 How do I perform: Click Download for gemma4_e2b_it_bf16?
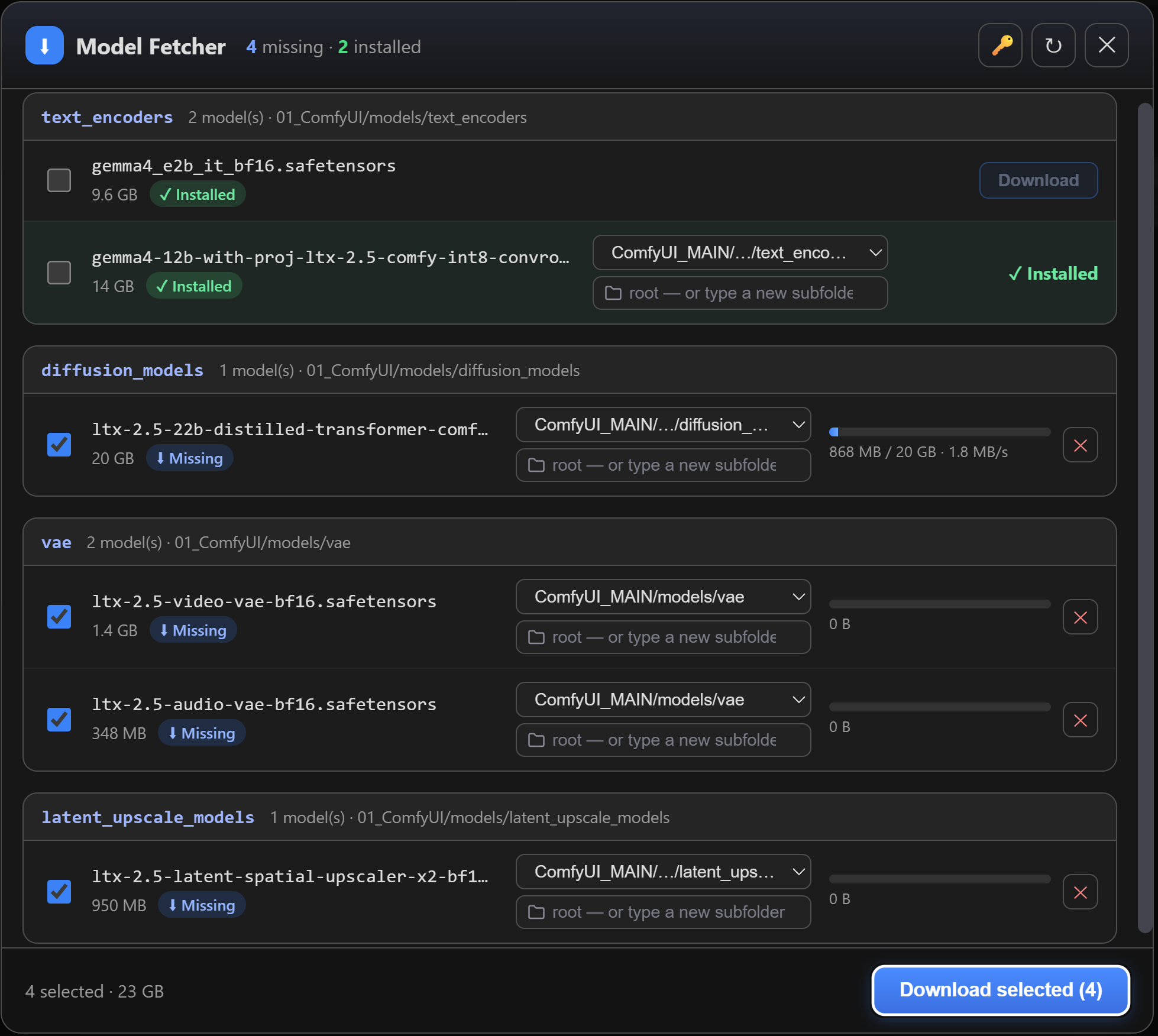pyautogui.click(x=1039, y=180)
